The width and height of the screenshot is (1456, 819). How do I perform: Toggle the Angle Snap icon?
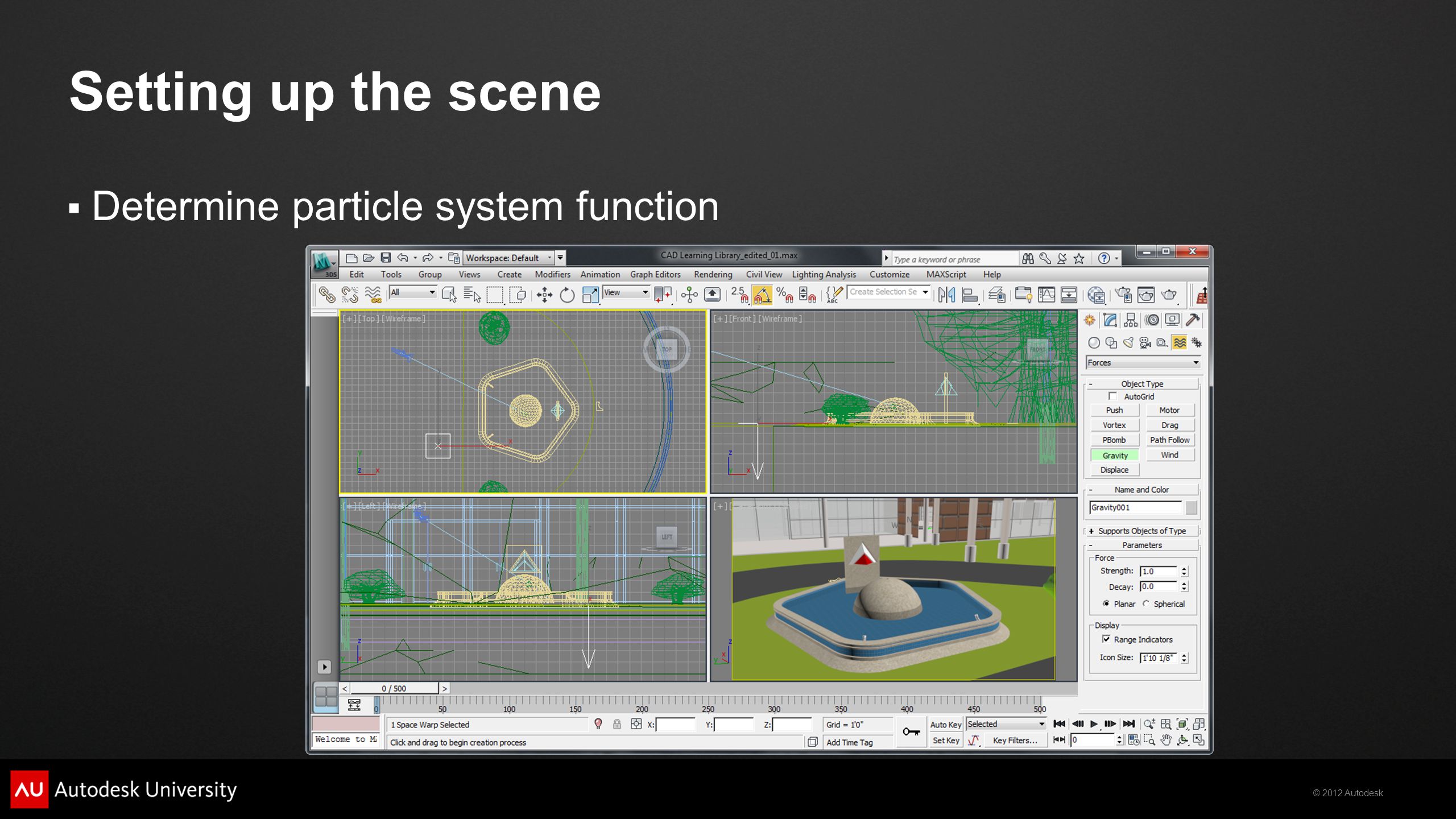[x=762, y=295]
